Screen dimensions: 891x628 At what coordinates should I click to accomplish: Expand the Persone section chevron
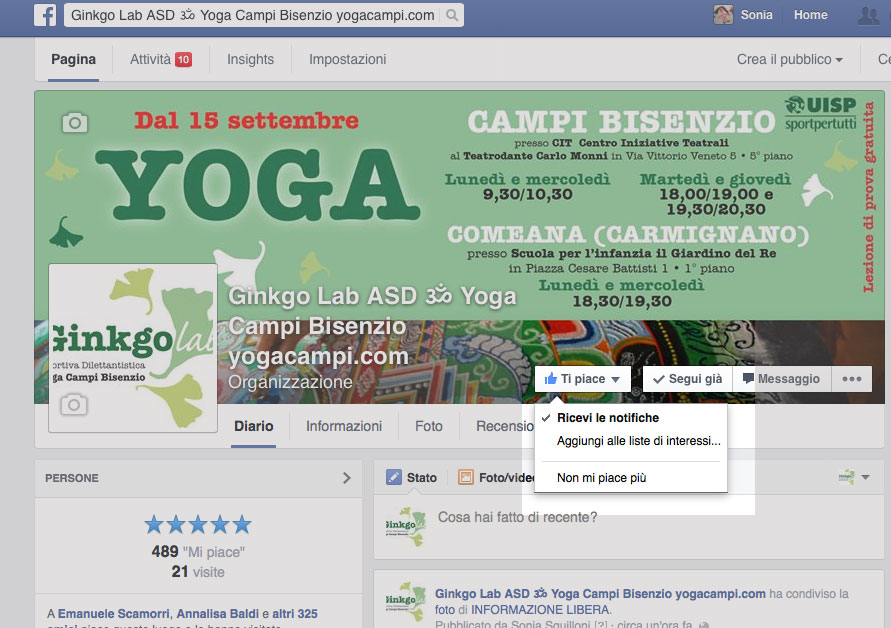coord(346,478)
